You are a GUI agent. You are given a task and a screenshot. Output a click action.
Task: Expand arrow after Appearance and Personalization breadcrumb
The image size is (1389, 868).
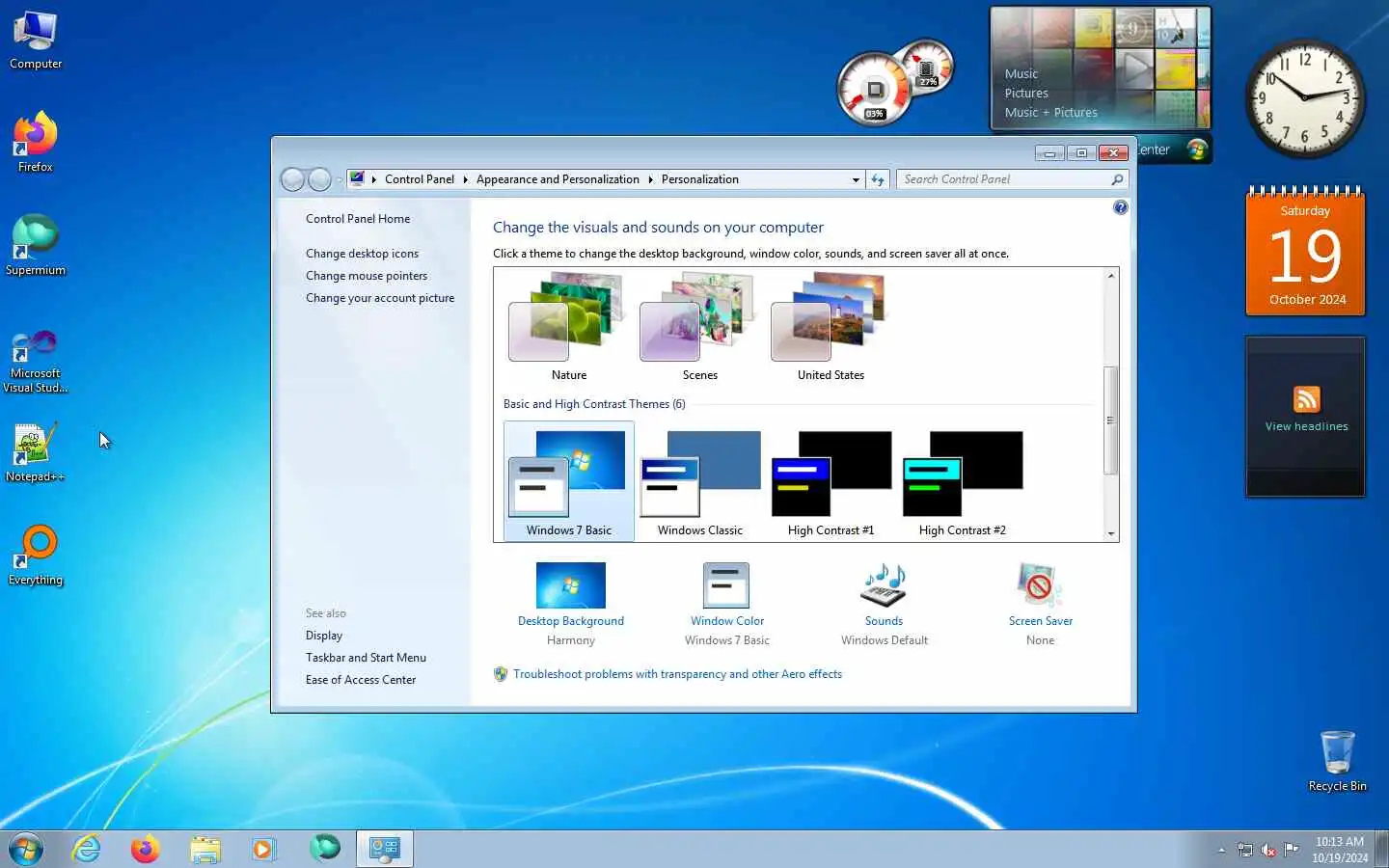click(x=650, y=179)
